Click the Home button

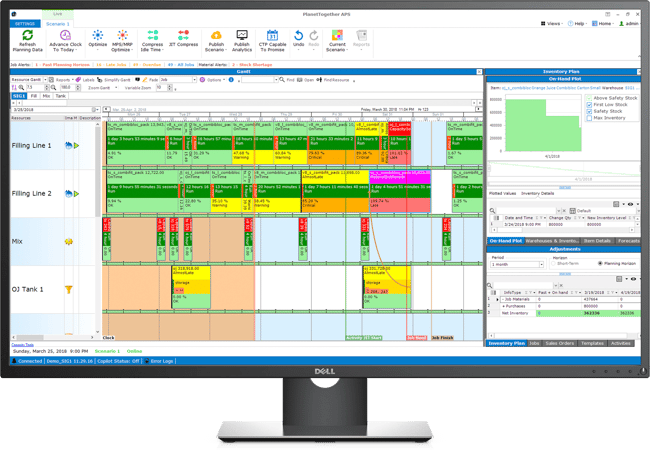point(603,24)
